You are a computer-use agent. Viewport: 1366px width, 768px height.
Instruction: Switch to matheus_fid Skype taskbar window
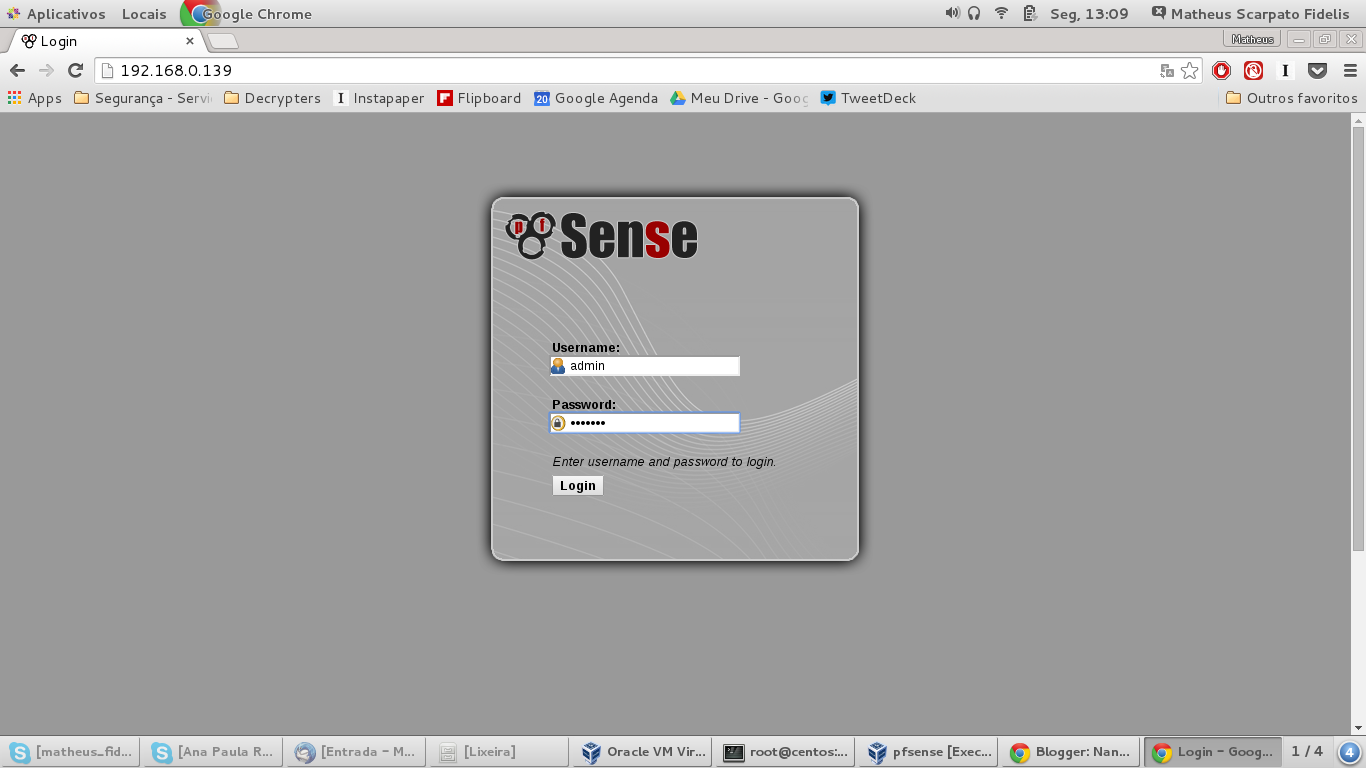[x=71, y=752]
